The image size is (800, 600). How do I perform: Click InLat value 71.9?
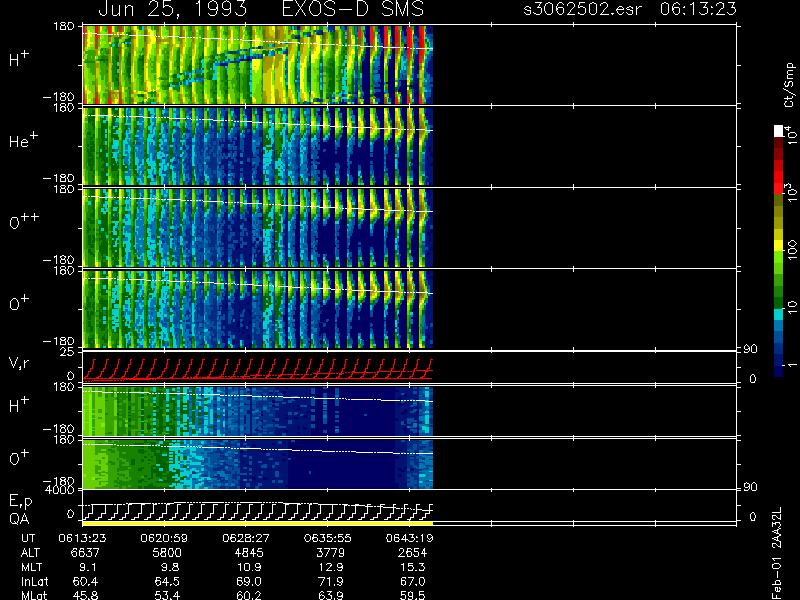point(331,581)
